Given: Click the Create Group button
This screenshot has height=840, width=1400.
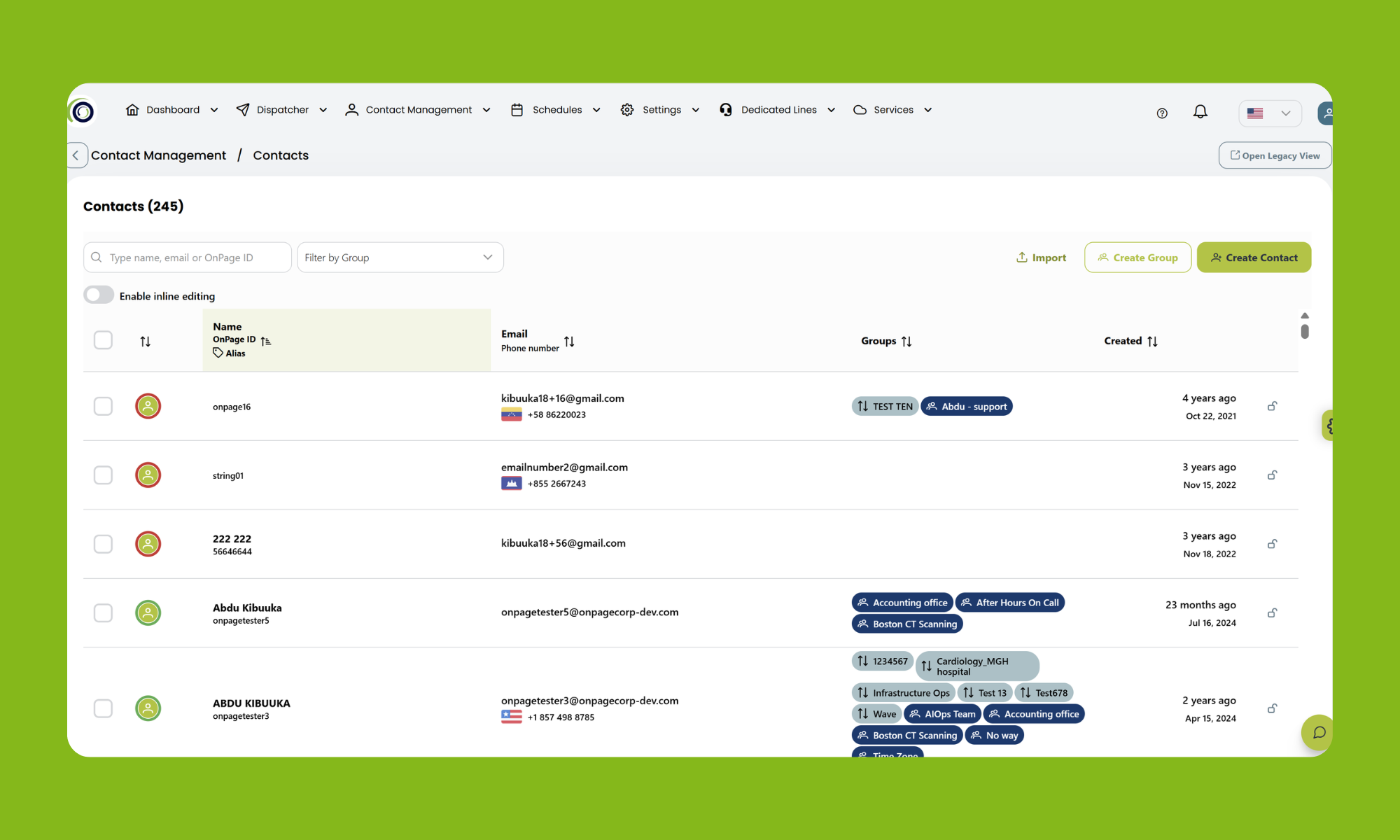Looking at the screenshot, I should tap(1137, 258).
